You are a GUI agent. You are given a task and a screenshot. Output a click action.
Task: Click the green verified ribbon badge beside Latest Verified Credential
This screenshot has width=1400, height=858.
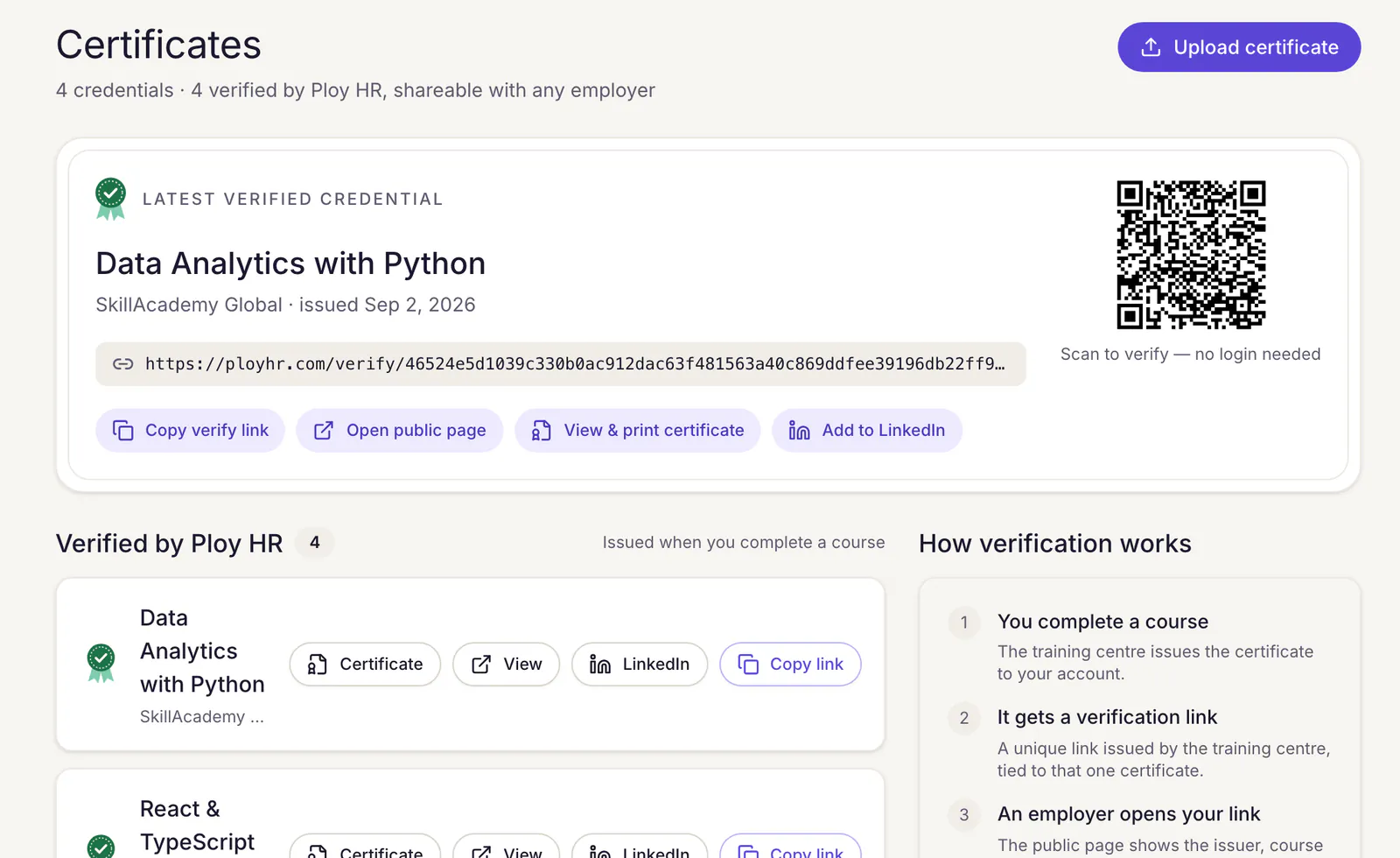(110, 199)
